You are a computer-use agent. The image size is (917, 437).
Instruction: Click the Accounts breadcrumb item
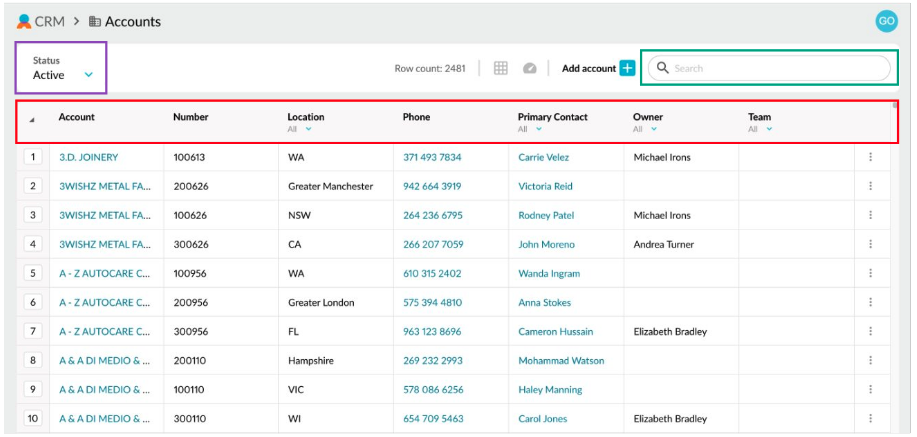point(132,21)
